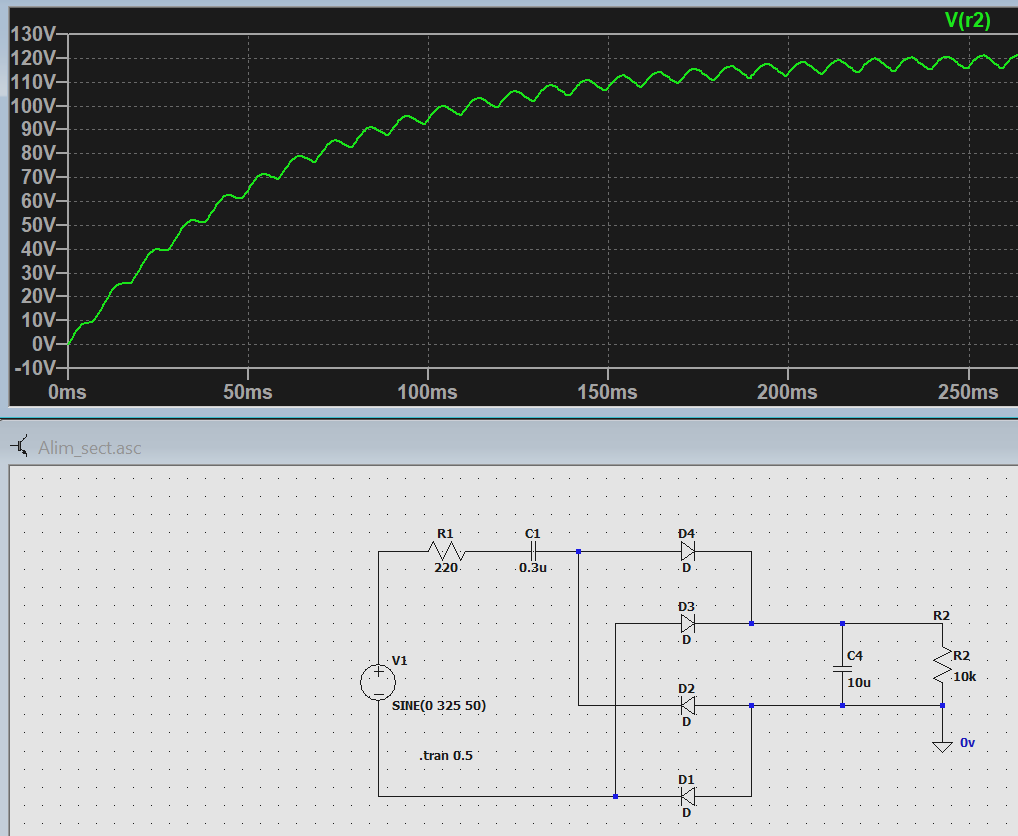The image size is (1018, 836).
Task: Click the 0.3u value of C1
Action: (533, 568)
